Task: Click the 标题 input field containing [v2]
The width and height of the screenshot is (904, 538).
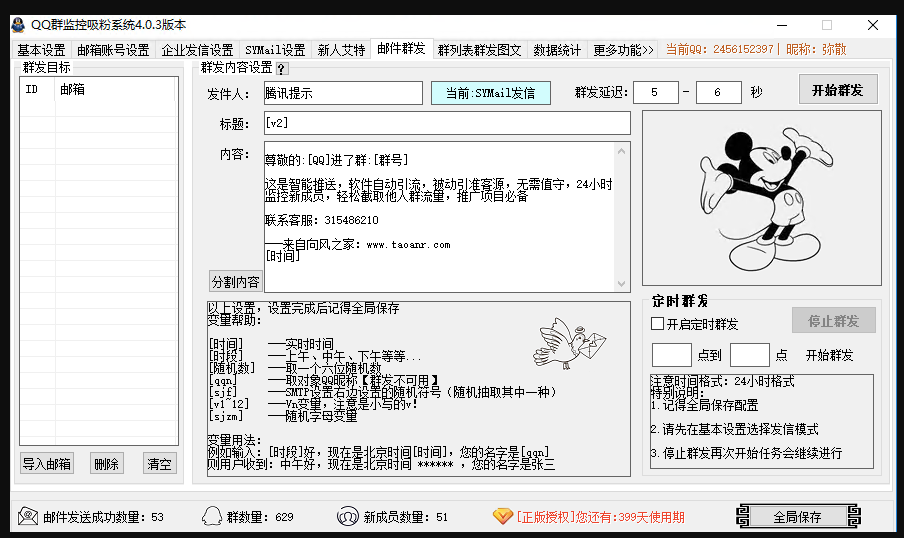Action: pos(447,123)
